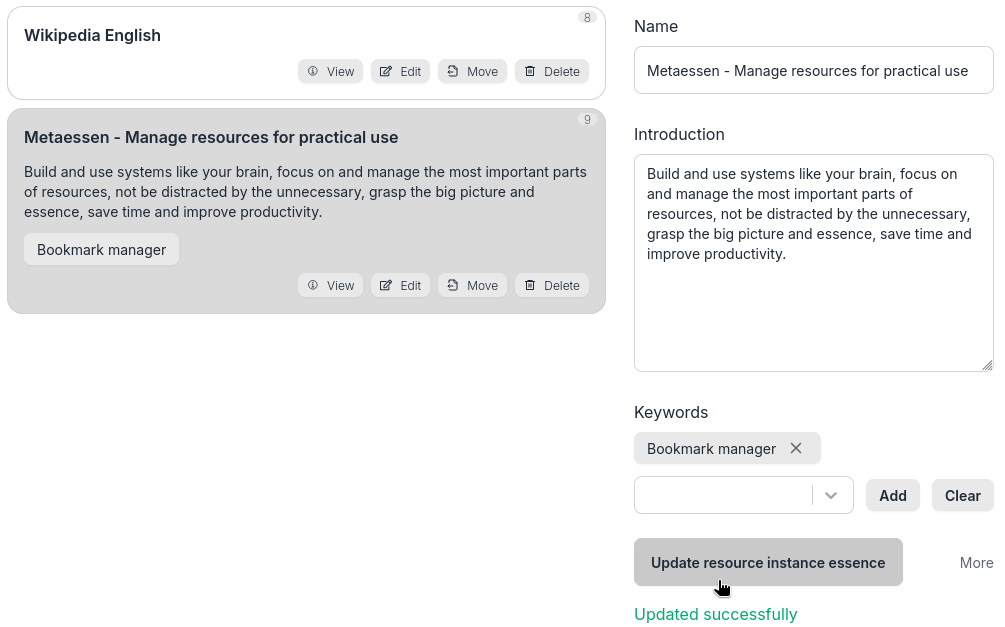
Task: Select the Wikipedia English card title
Action: 92,36
